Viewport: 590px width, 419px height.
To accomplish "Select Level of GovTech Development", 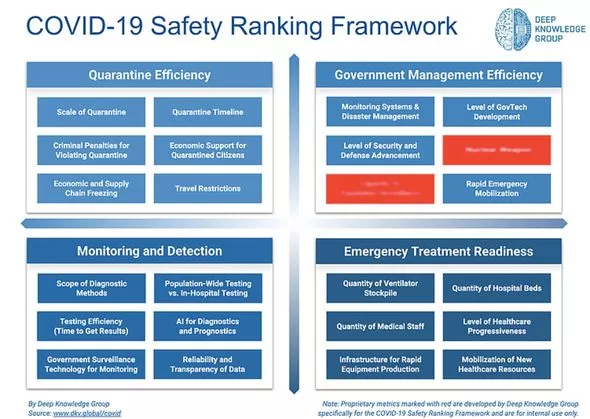I will [497, 112].
